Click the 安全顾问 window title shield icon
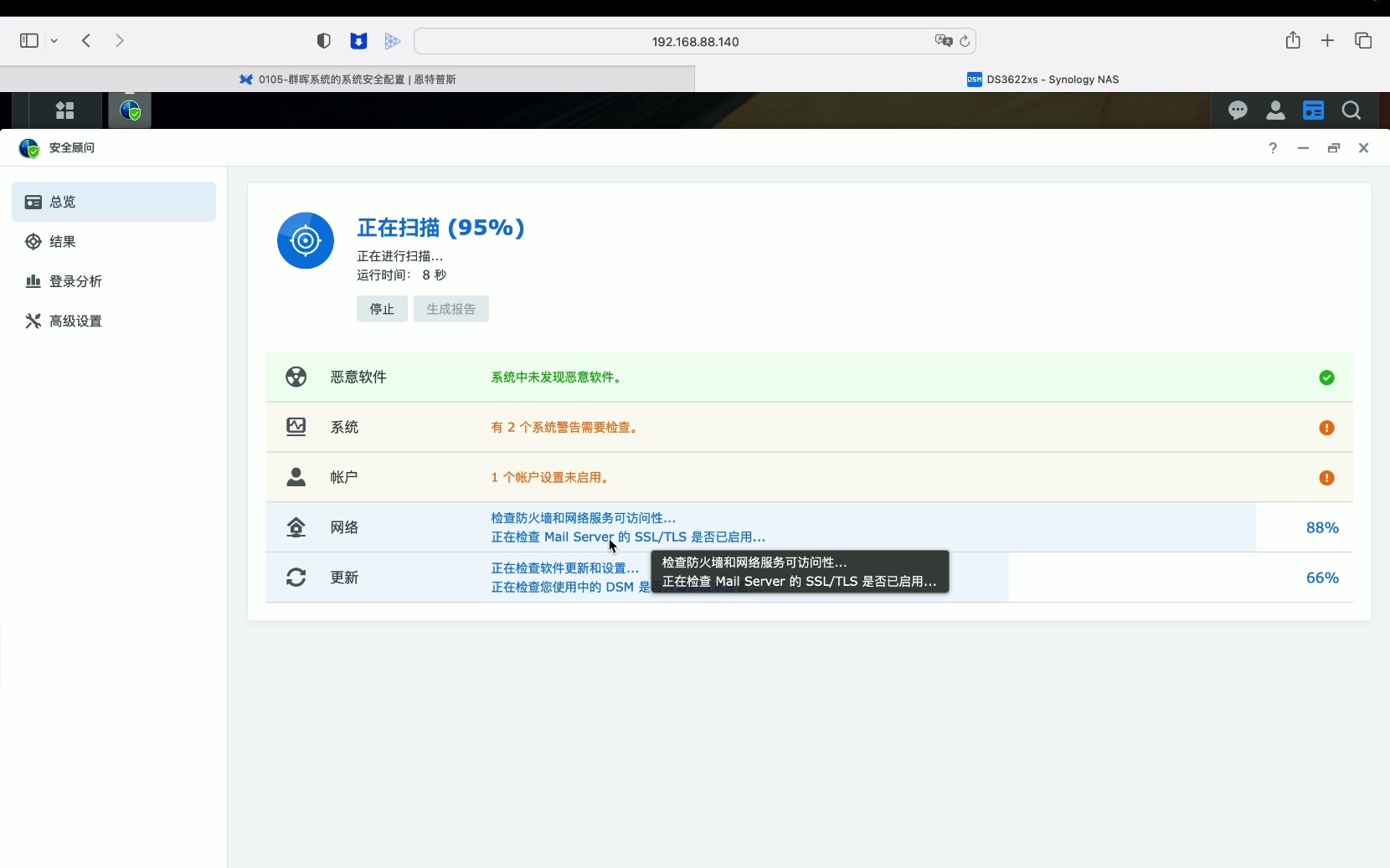The height and width of the screenshot is (868, 1390). (29, 148)
